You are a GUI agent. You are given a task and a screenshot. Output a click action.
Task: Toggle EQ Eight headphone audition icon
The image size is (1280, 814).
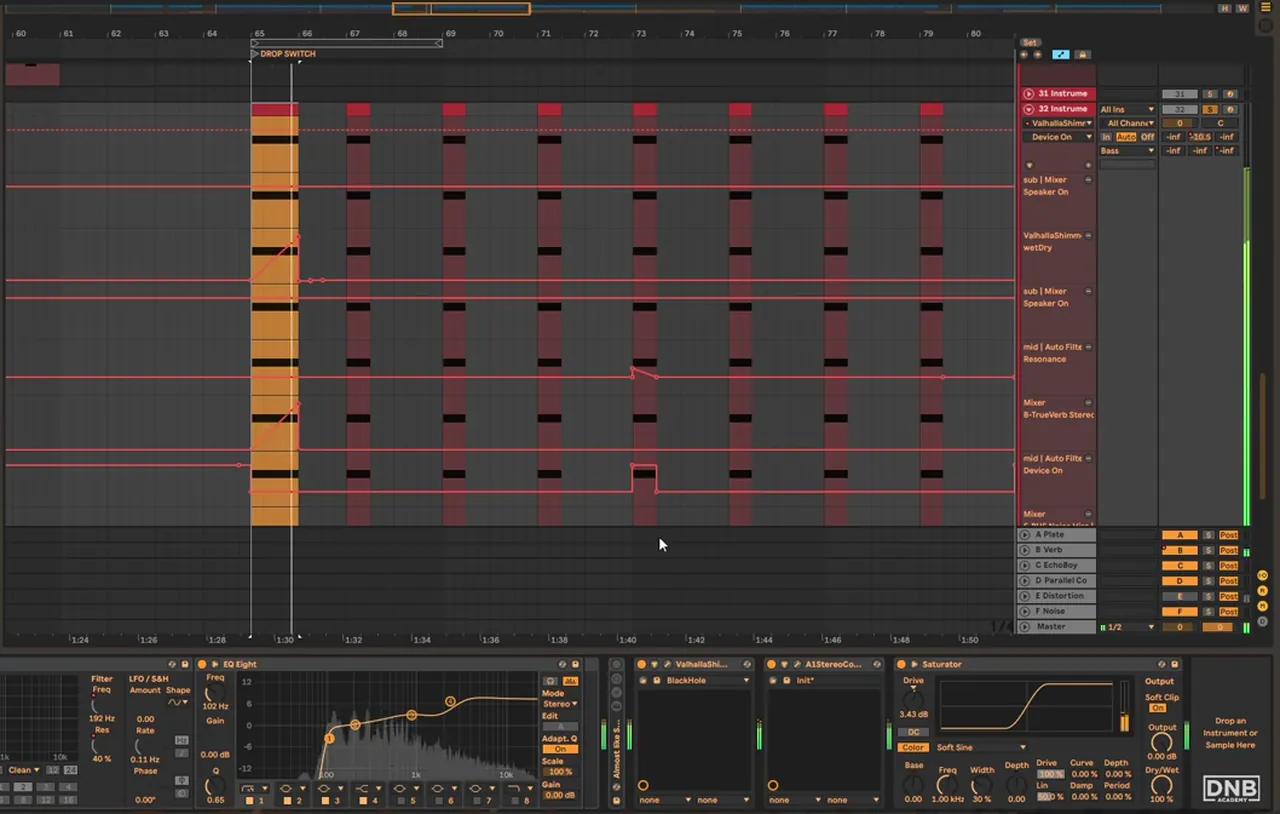(549, 681)
